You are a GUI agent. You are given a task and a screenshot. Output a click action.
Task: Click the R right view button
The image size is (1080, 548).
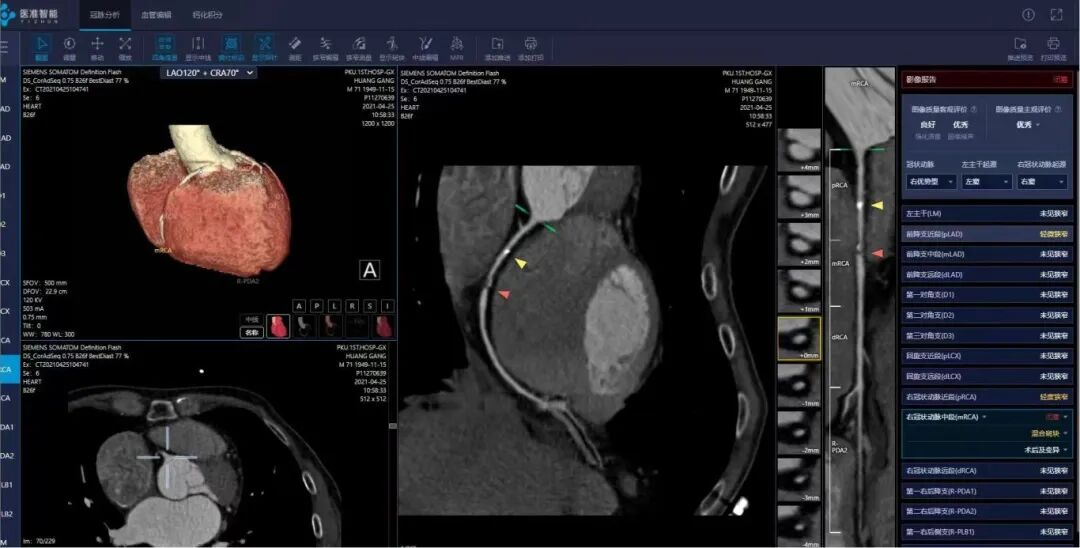[x=352, y=306]
